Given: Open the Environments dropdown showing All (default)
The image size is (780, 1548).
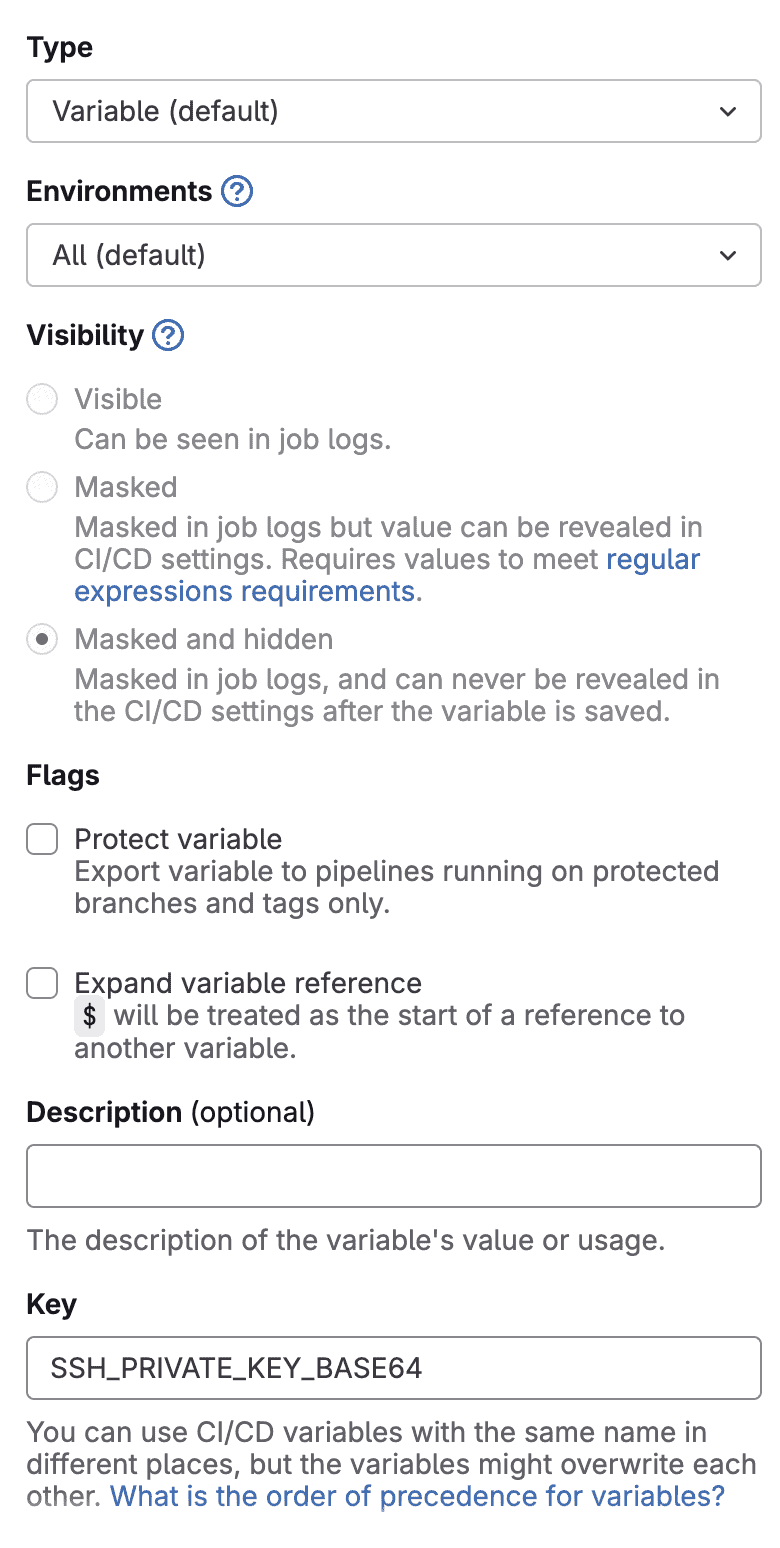Looking at the screenshot, I should 390,255.
